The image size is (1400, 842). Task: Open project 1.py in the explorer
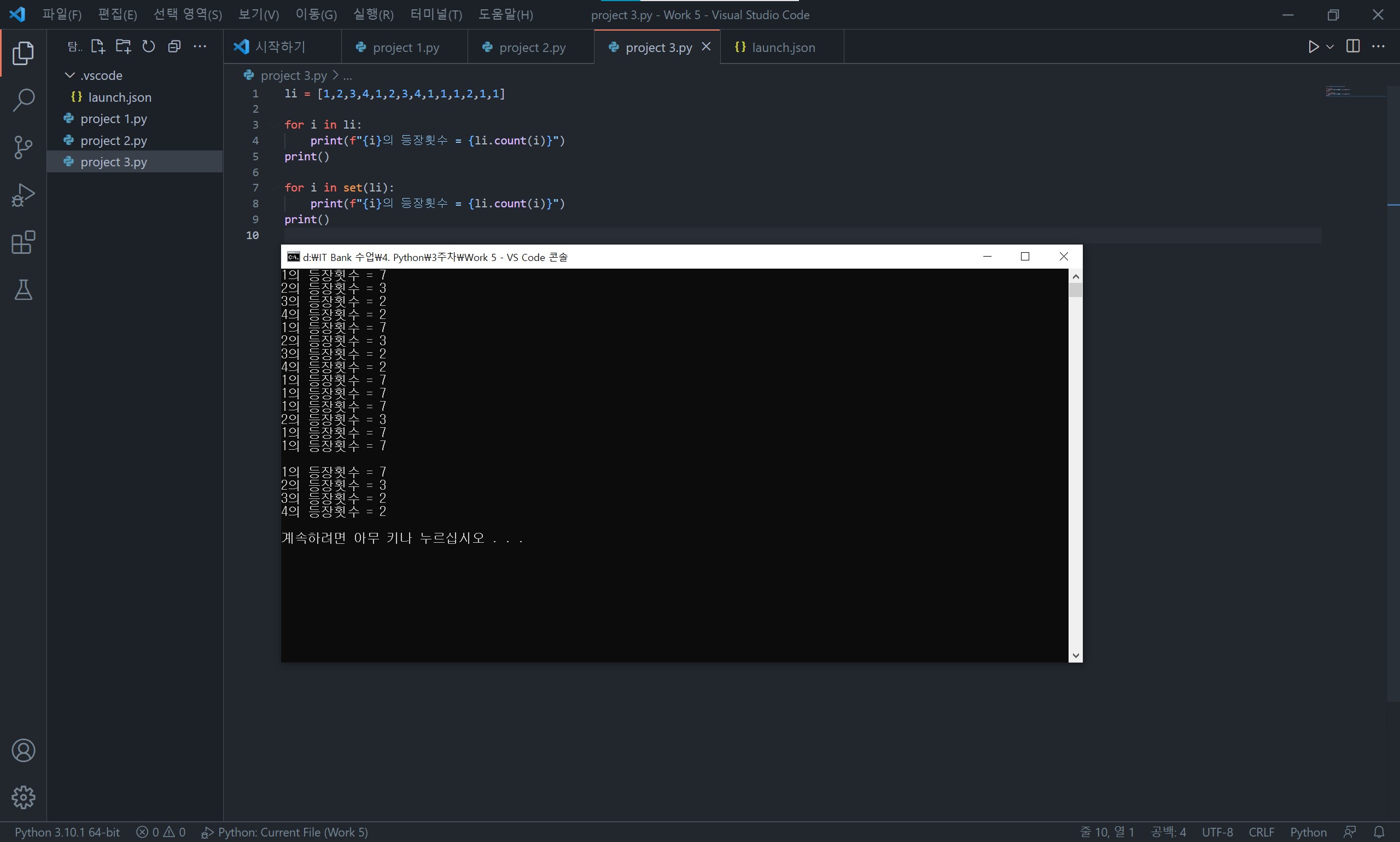tap(113, 119)
